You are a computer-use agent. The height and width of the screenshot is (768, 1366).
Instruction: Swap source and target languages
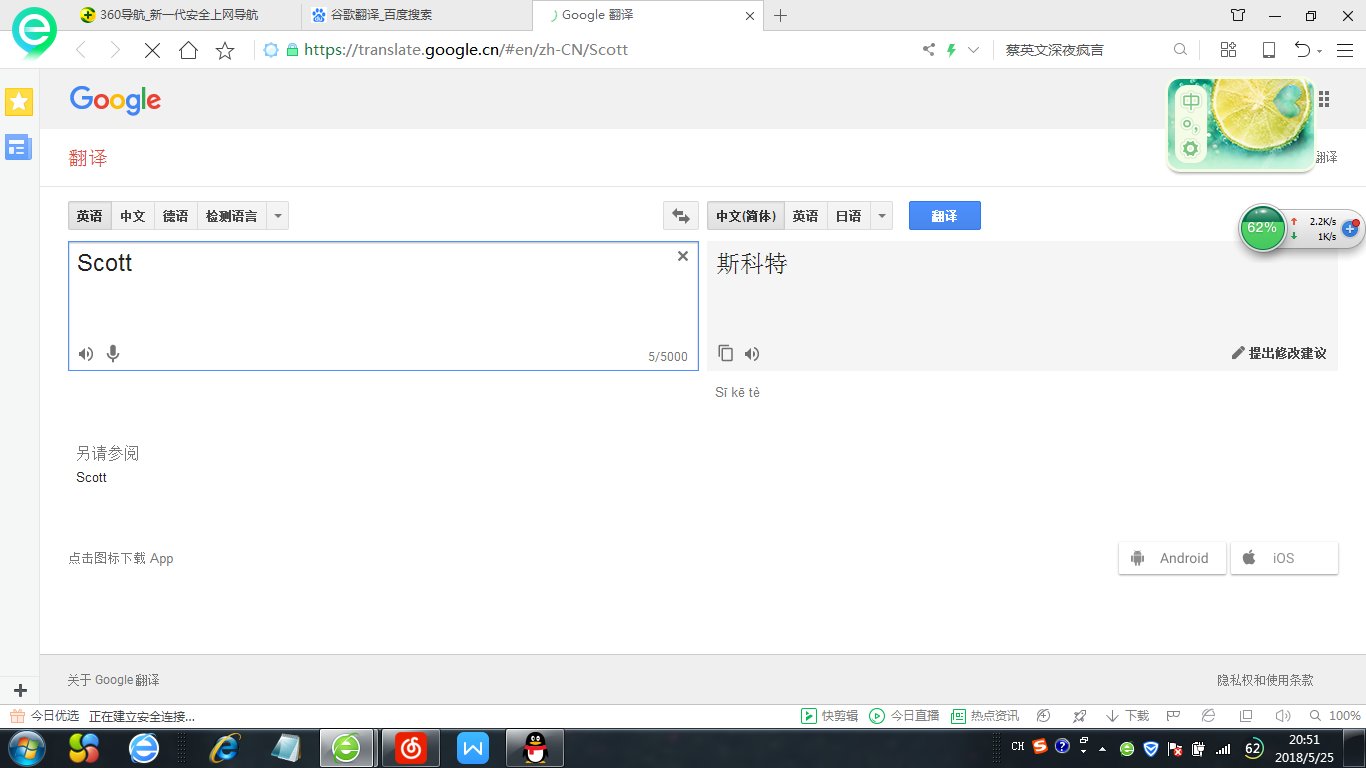pos(681,215)
